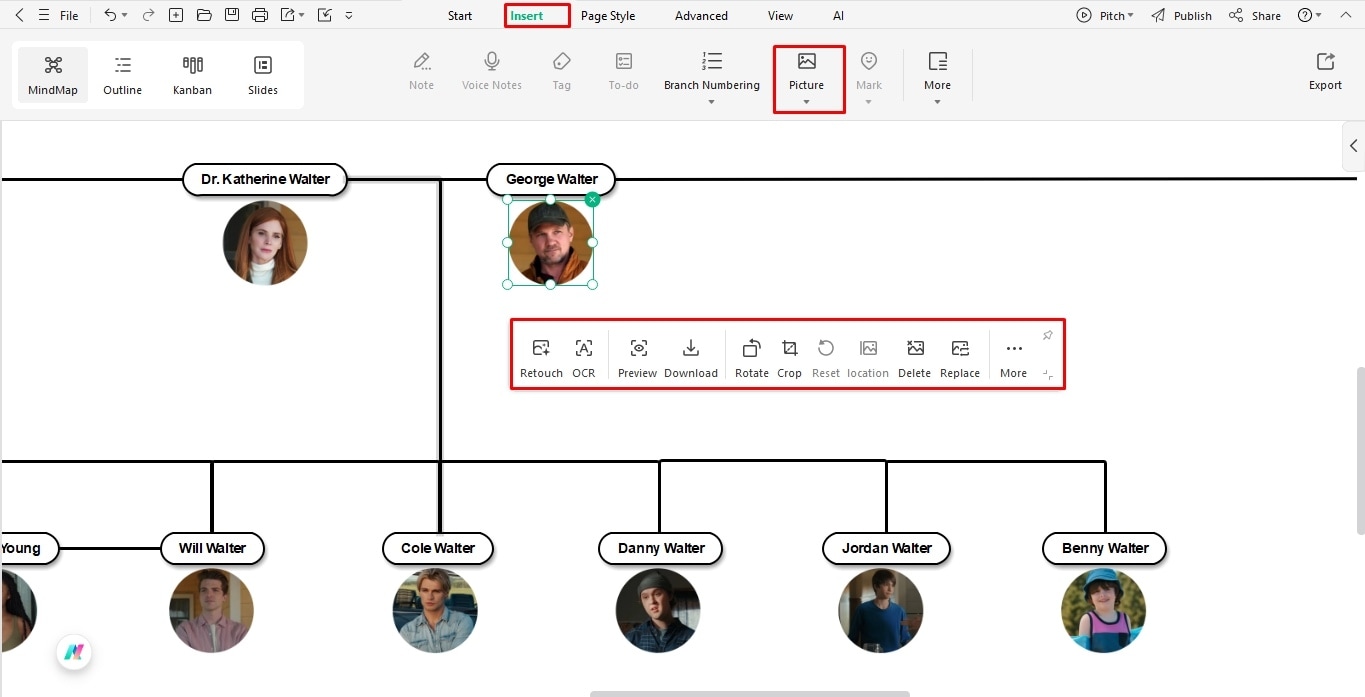The image size is (1365, 697).
Task: Click the Share button
Action: (x=1254, y=15)
